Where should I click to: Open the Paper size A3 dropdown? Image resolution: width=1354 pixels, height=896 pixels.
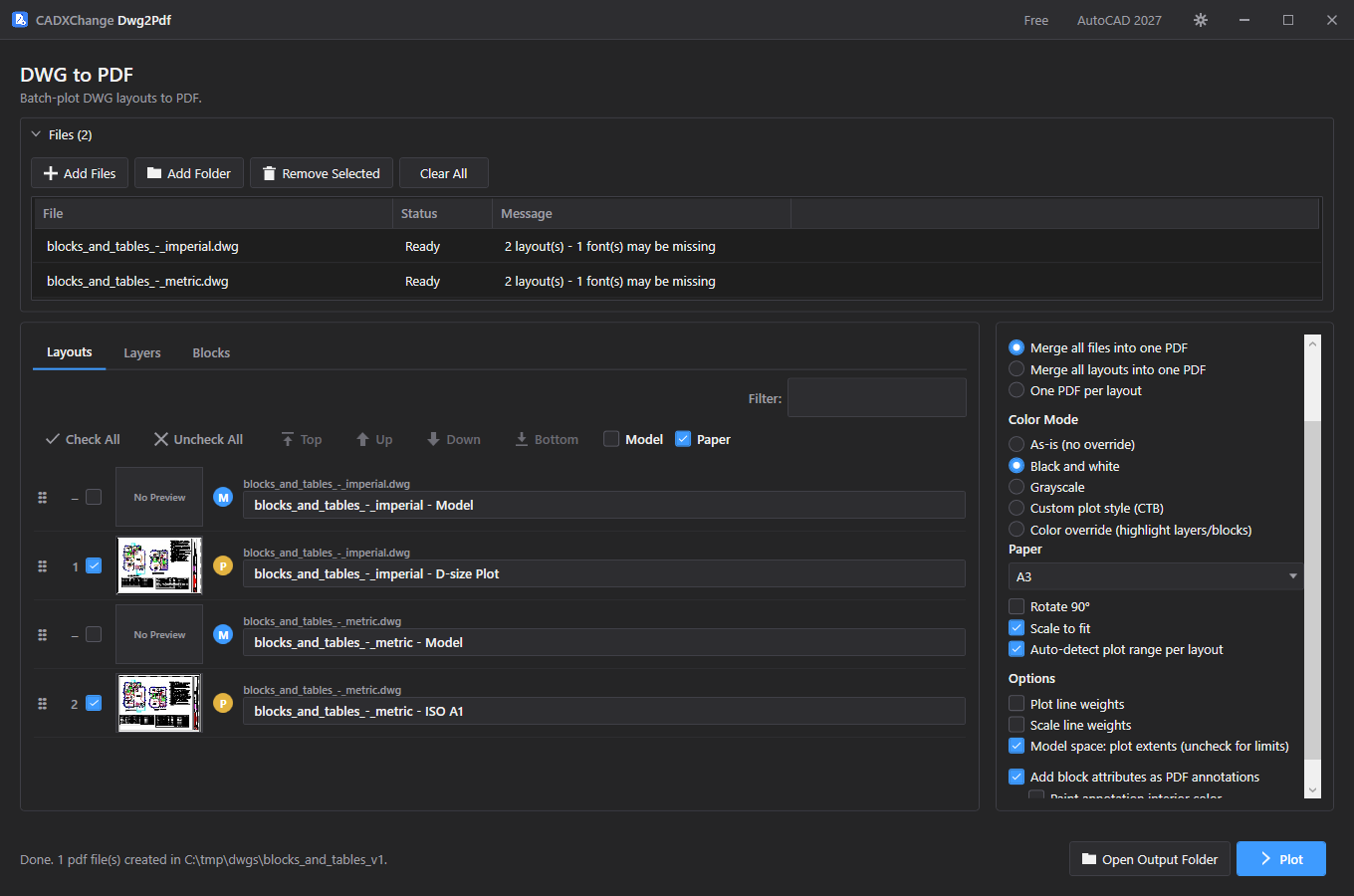[x=1155, y=576]
